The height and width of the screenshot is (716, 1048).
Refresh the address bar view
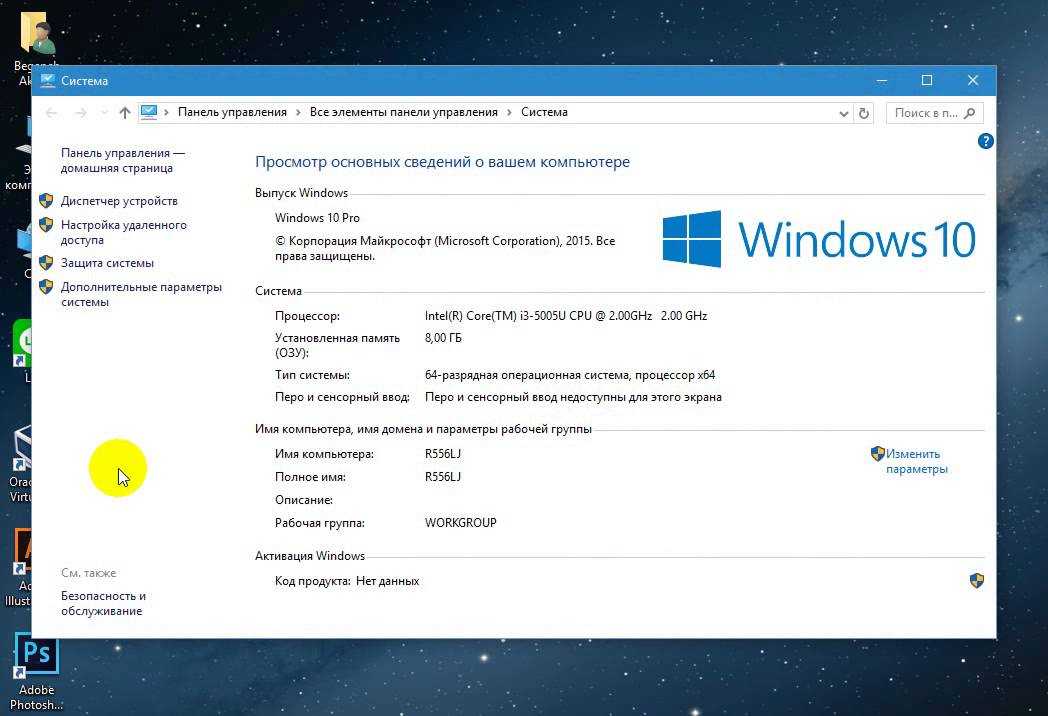(x=864, y=113)
